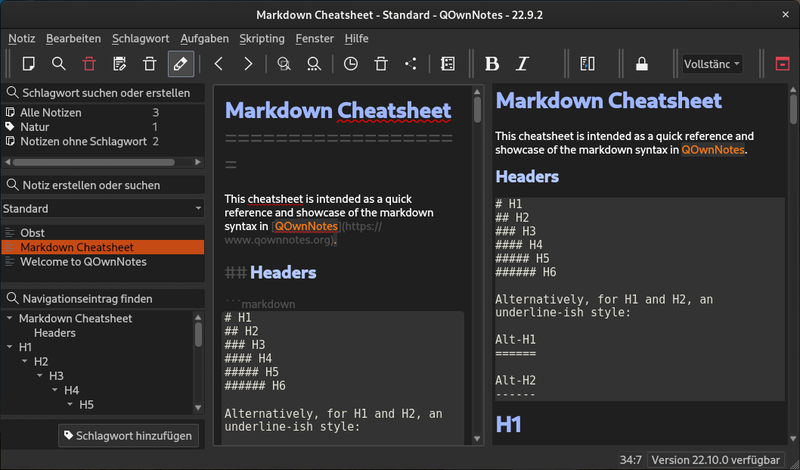Open the Notiz menu
This screenshot has height=470, width=800.
point(21,39)
